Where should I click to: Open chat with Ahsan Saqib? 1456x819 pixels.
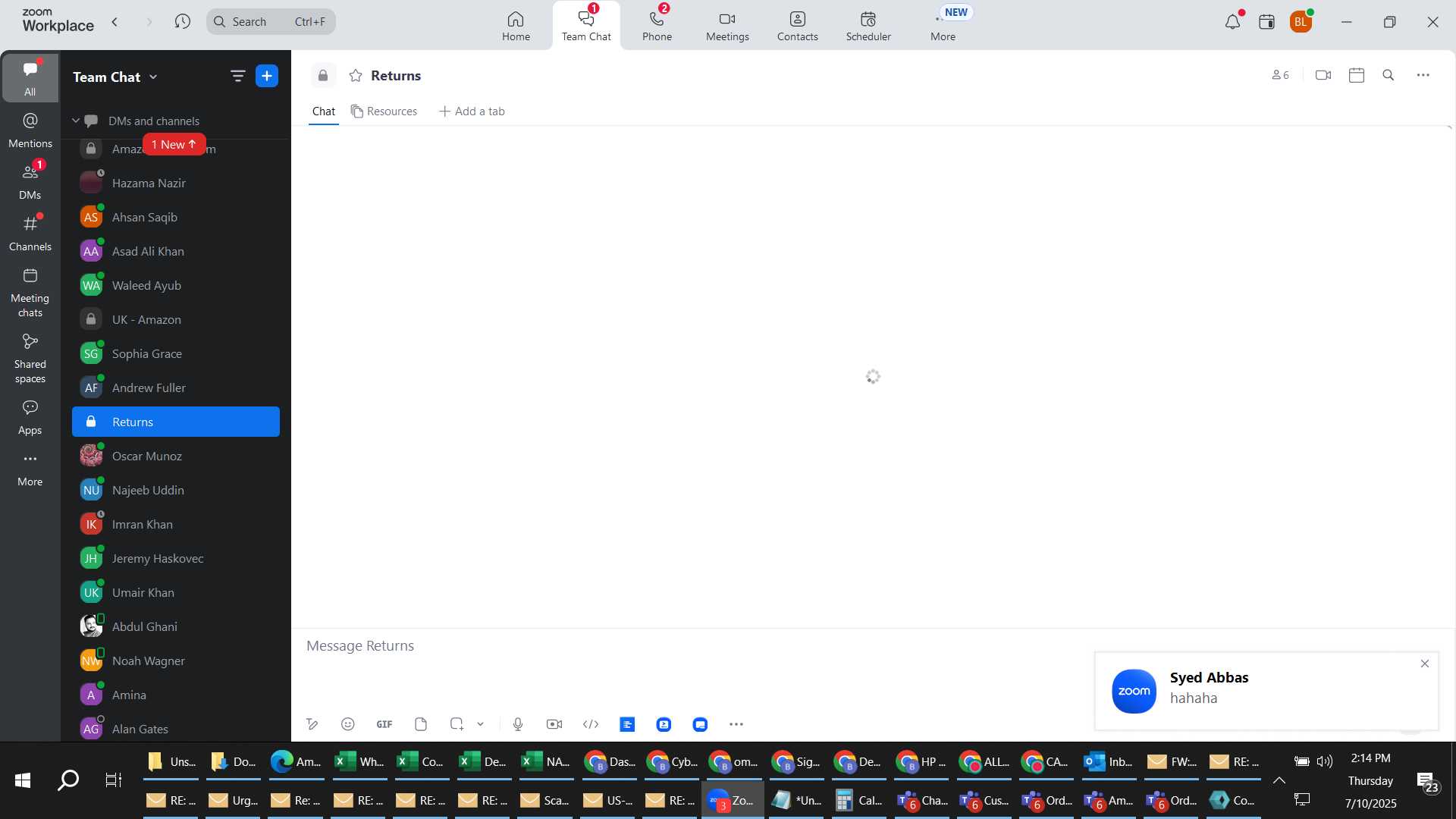click(x=176, y=217)
